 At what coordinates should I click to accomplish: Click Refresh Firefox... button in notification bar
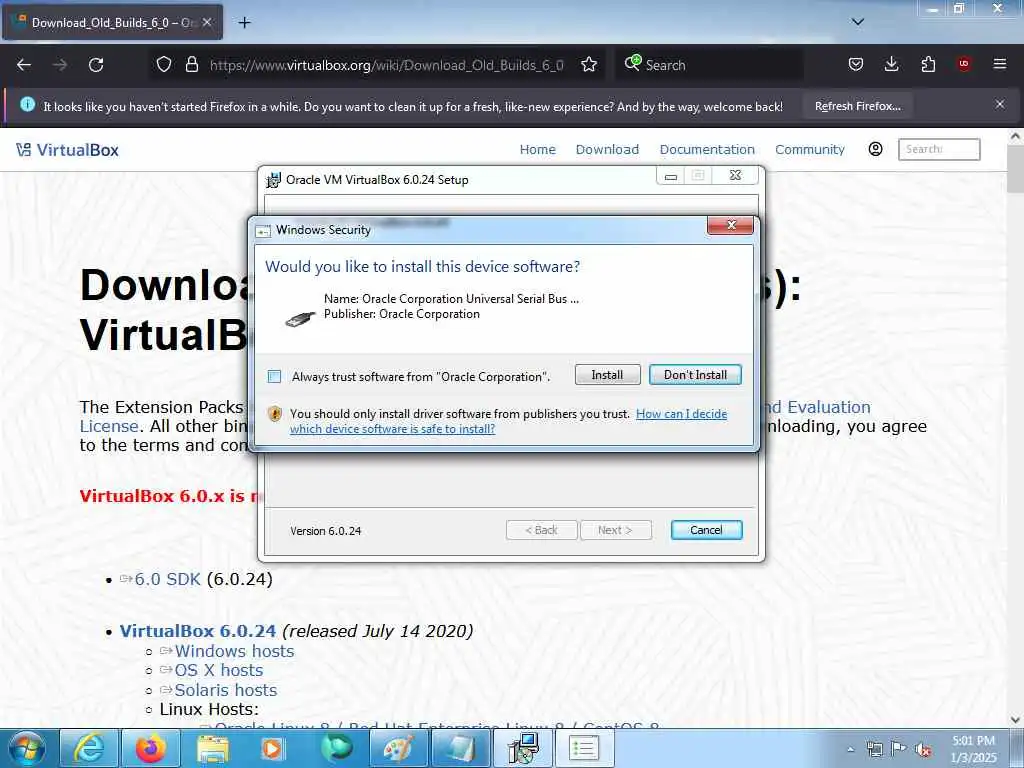click(x=857, y=106)
